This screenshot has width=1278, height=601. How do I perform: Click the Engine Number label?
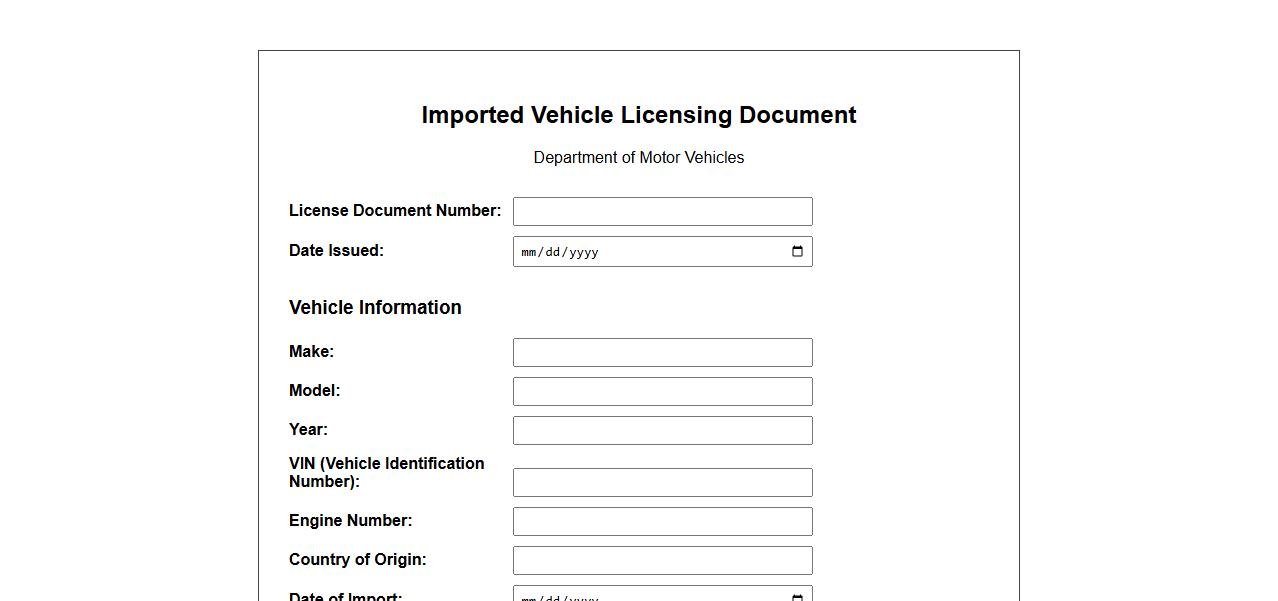click(350, 521)
